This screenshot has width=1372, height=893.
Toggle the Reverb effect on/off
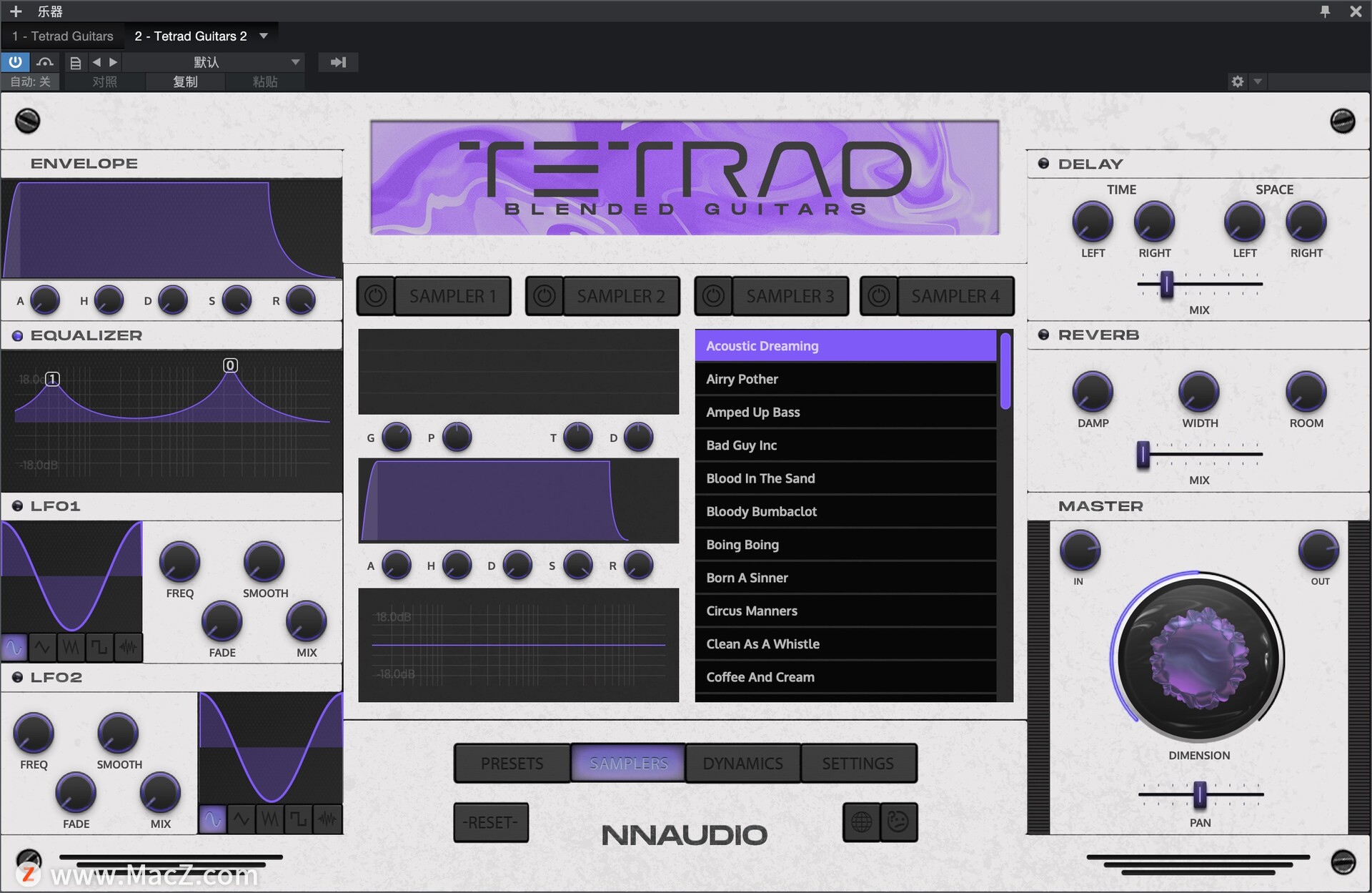1043,335
